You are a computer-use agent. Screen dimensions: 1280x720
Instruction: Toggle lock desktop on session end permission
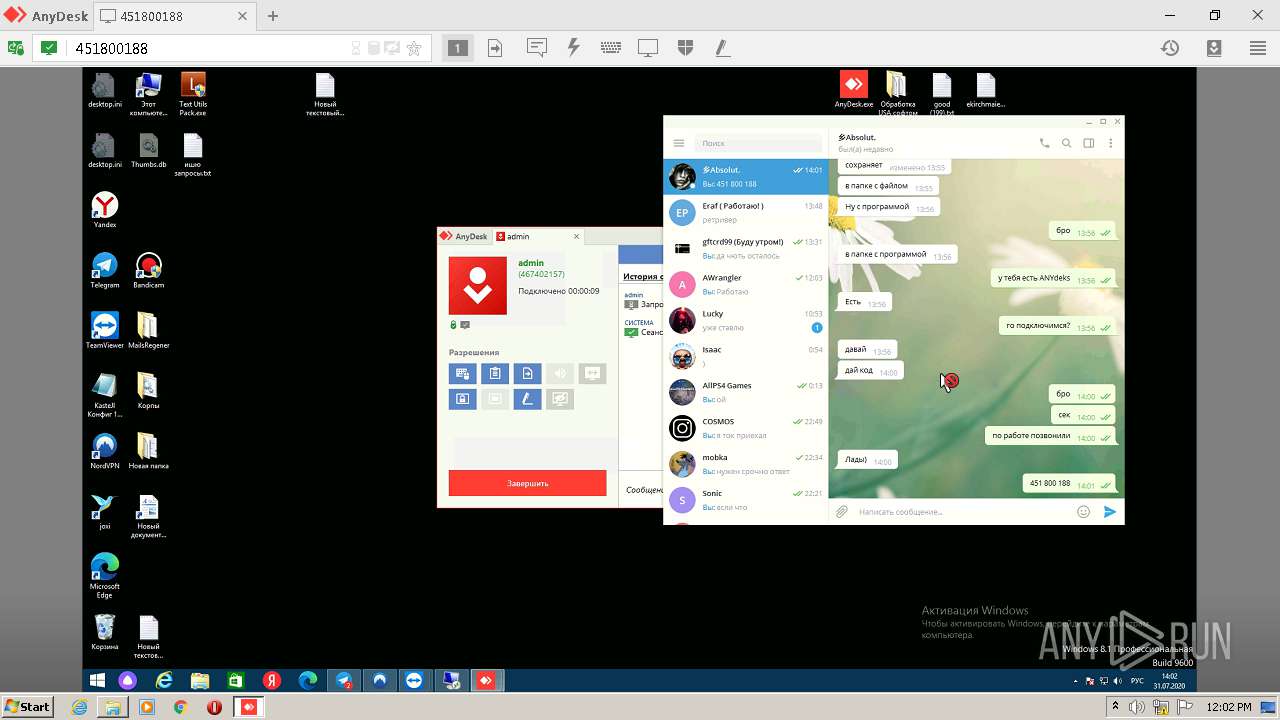(462, 399)
